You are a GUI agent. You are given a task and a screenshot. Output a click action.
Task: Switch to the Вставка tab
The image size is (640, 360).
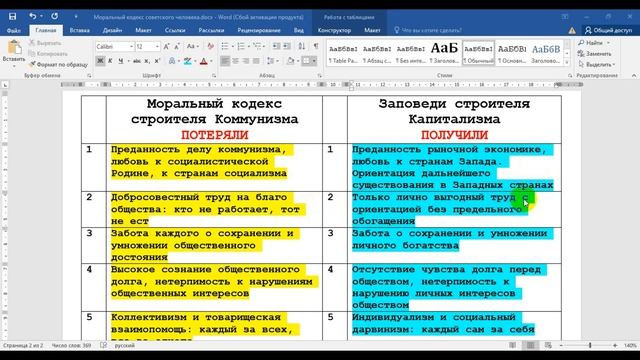80,30
